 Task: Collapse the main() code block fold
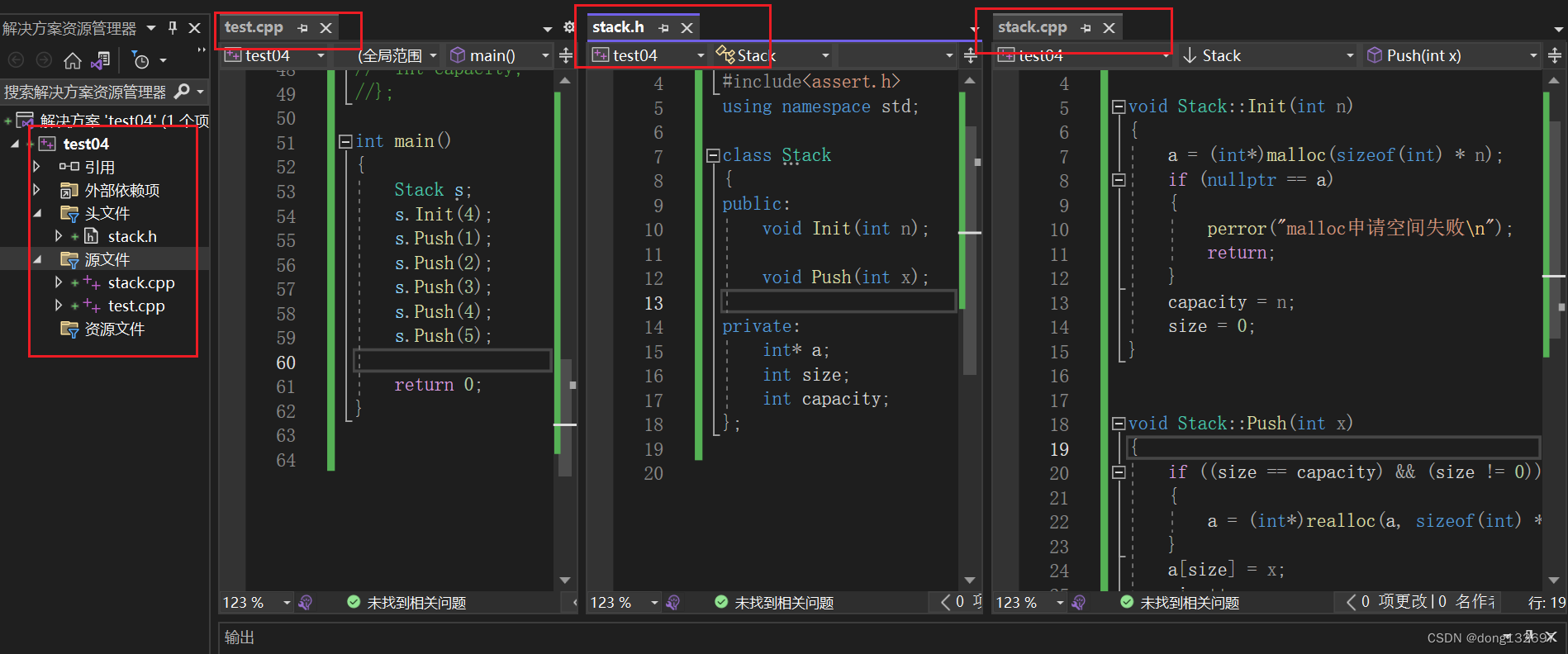(x=346, y=141)
